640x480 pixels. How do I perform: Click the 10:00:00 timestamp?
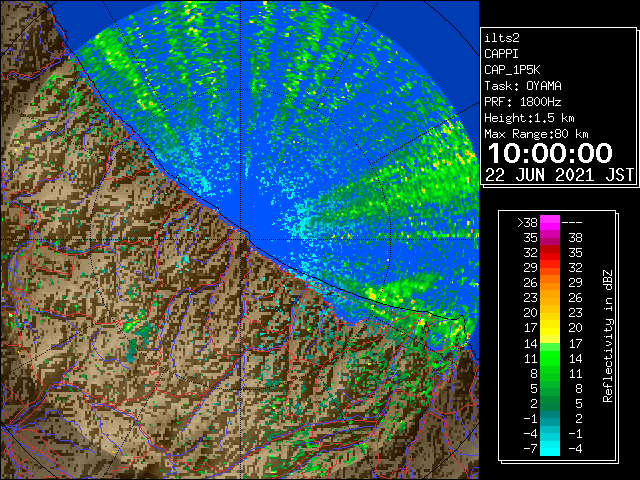550,153
